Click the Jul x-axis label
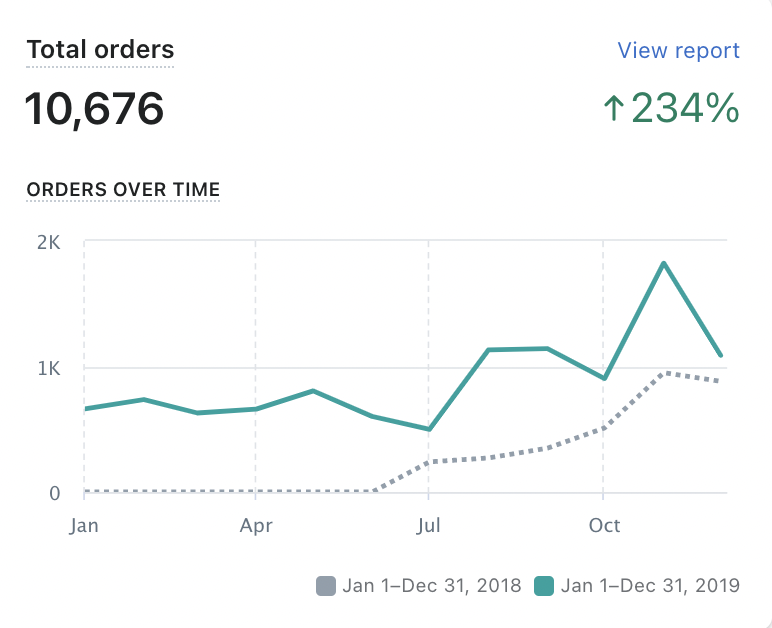This screenshot has height=628, width=772. 429,525
